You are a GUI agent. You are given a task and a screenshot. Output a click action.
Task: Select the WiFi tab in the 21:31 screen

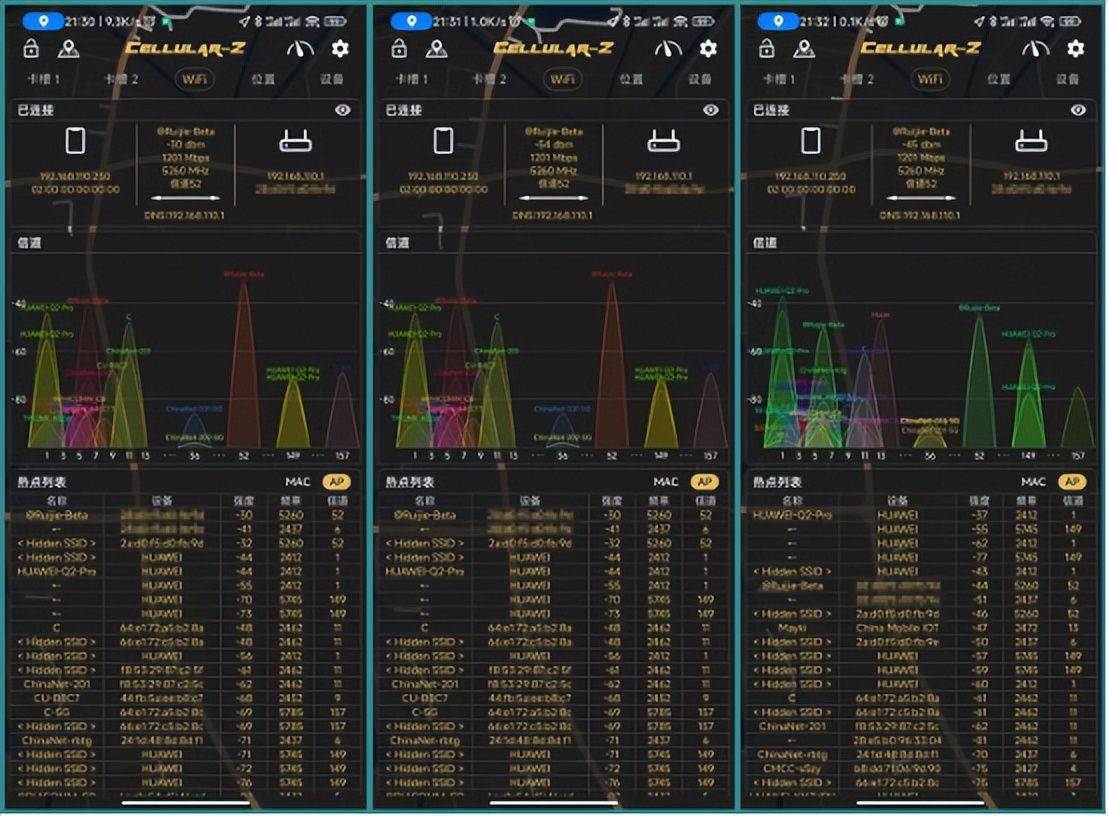point(562,79)
